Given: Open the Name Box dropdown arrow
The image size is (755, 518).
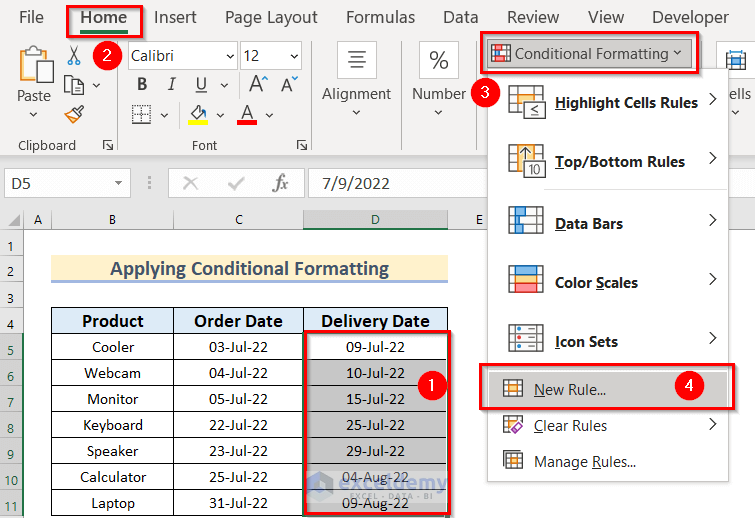Looking at the screenshot, I should coord(118,183).
